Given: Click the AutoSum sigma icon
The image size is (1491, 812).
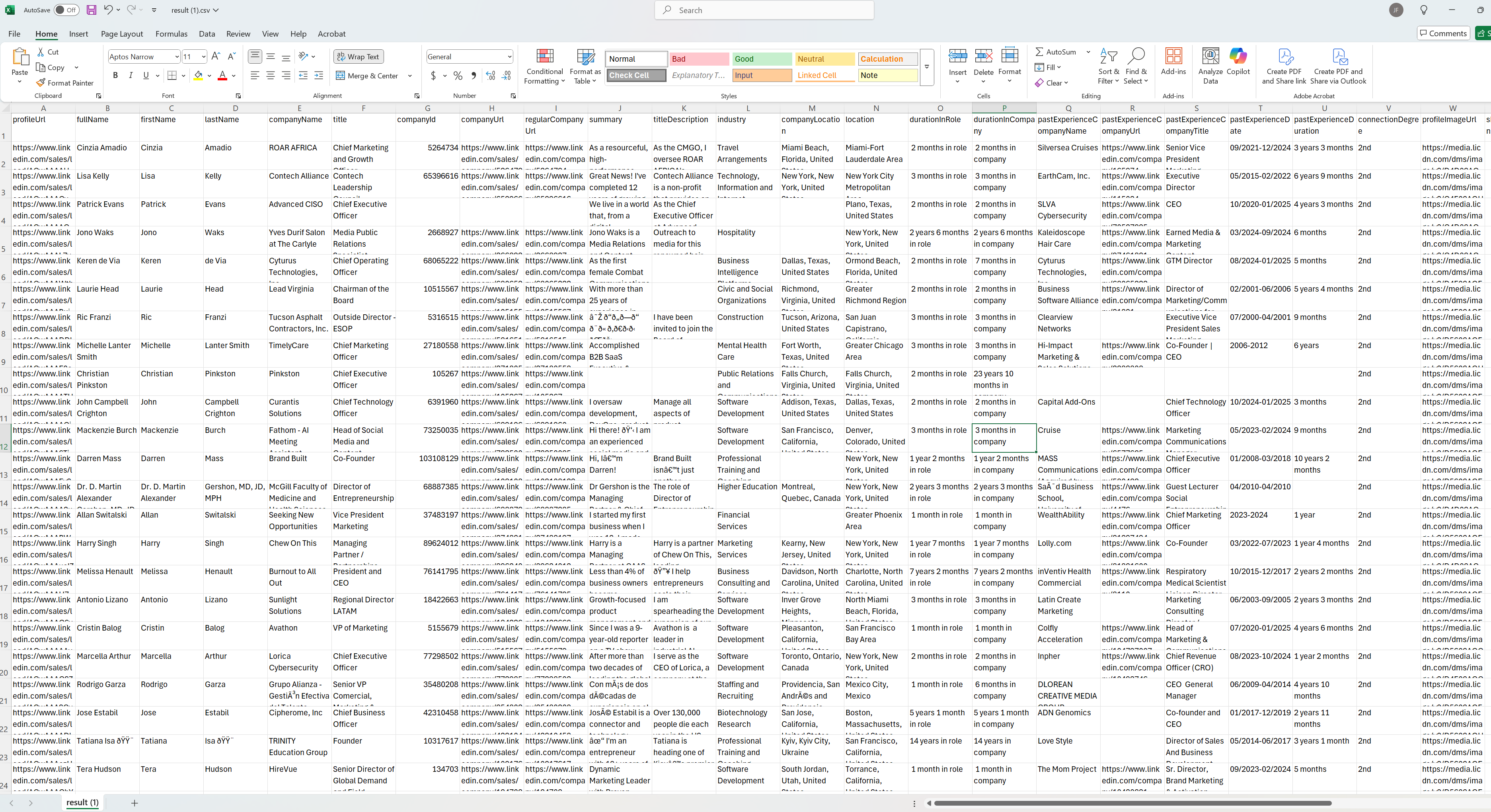Looking at the screenshot, I should click(x=1039, y=51).
